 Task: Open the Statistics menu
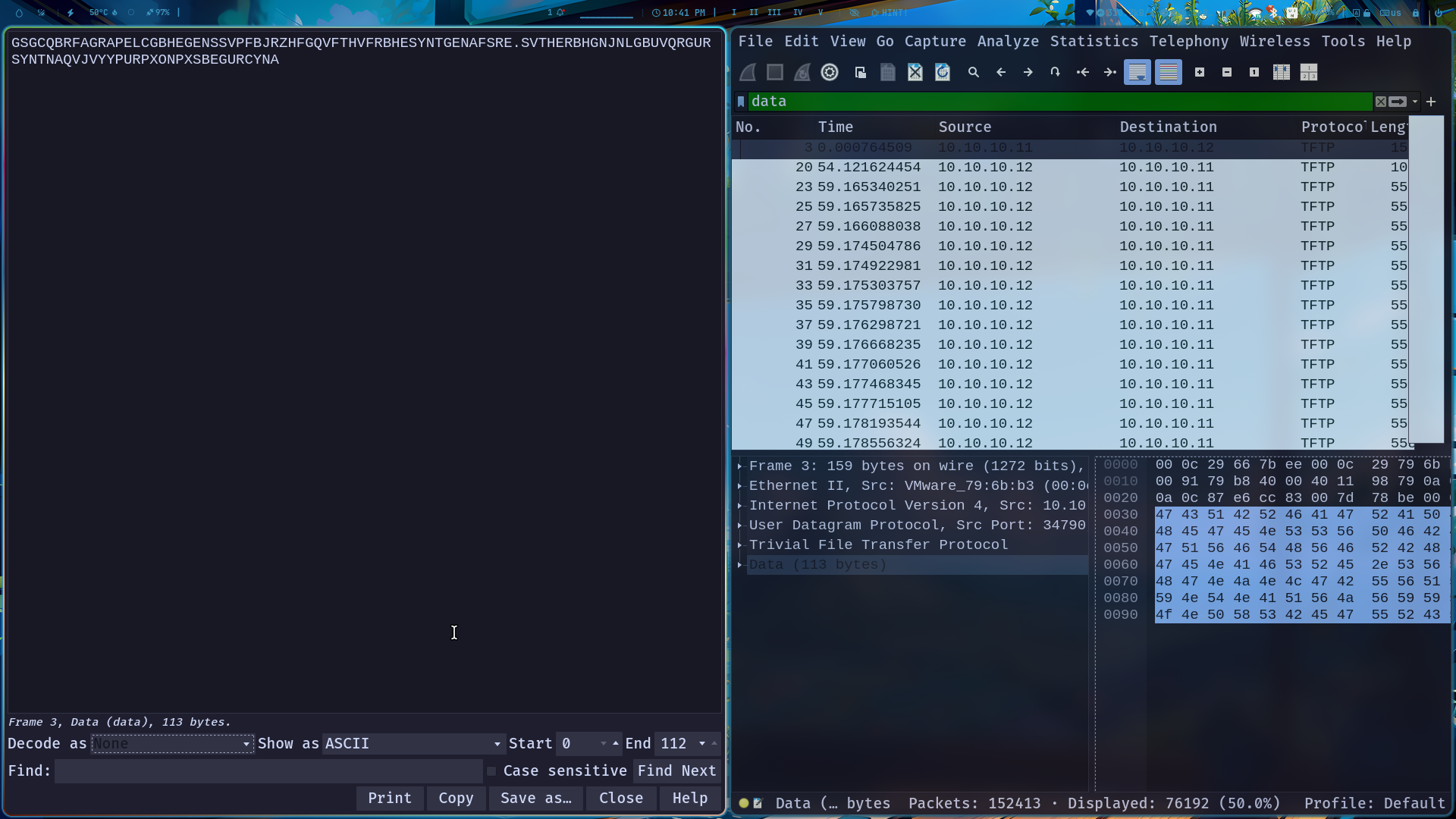pyautogui.click(x=1094, y=41)
